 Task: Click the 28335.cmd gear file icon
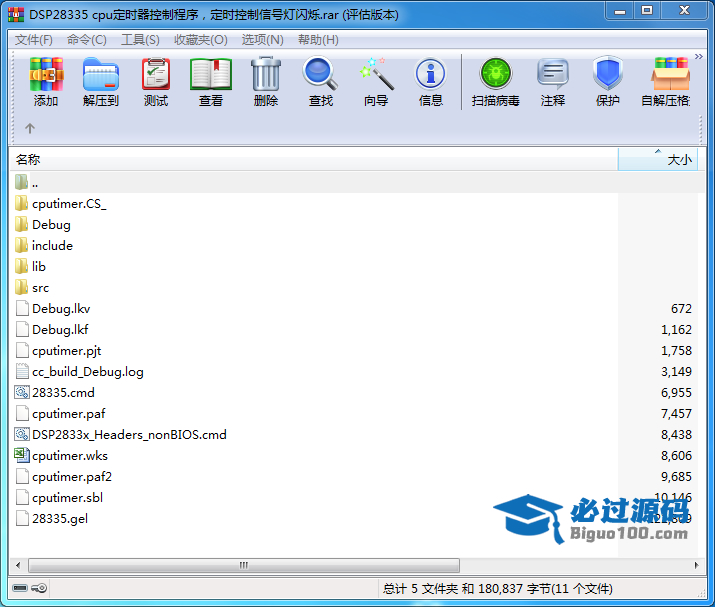tap(21, 392)
